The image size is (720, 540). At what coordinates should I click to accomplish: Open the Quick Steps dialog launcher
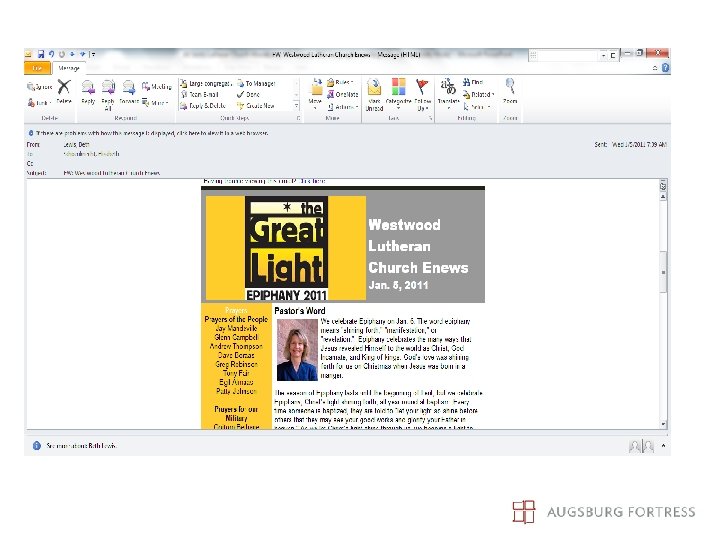[298, 118]
